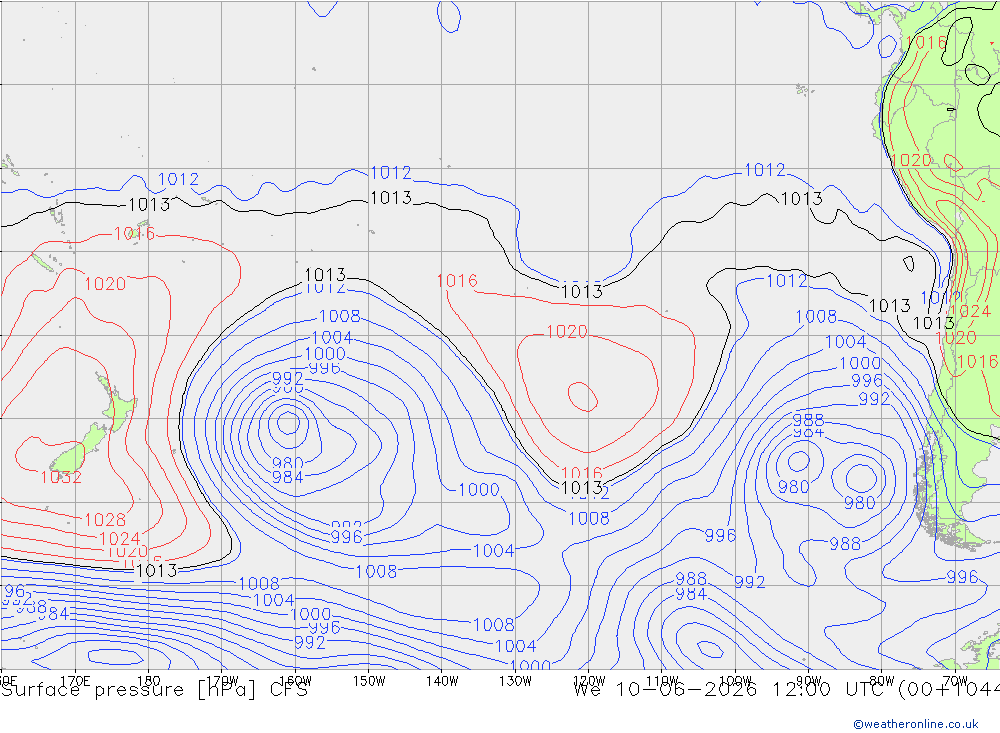
Task: Click the 90W longitude label
Action: [809, 681]
